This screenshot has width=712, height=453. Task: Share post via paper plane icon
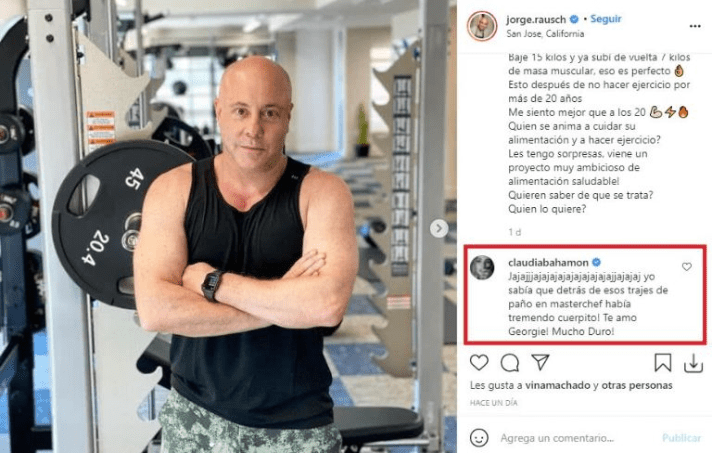pyautogui.click(x=540, y=362)
